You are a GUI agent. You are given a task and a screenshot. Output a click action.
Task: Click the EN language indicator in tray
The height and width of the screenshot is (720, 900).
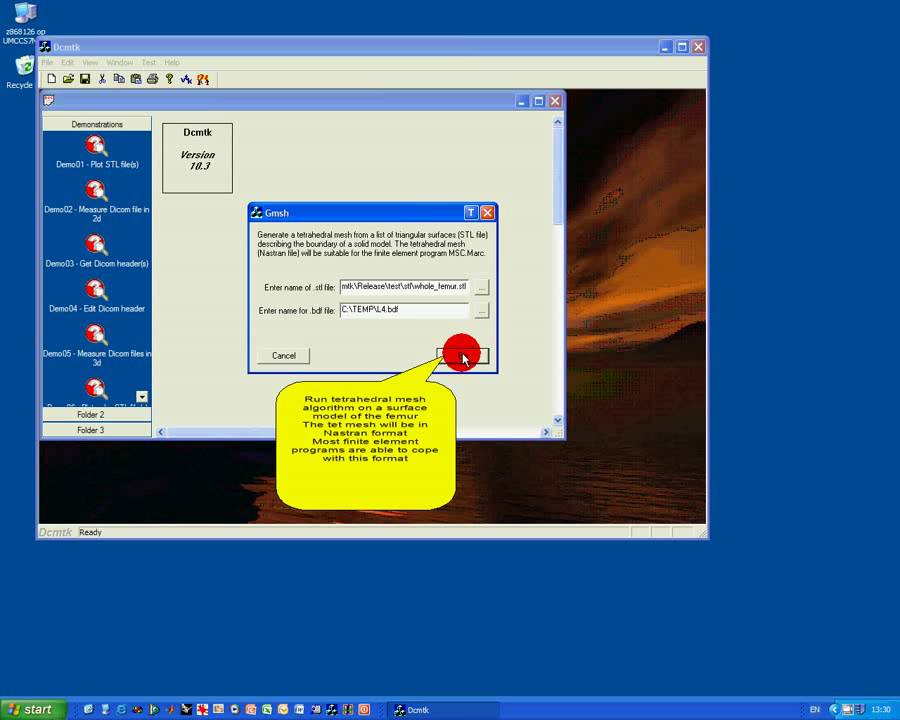point(814,710)
